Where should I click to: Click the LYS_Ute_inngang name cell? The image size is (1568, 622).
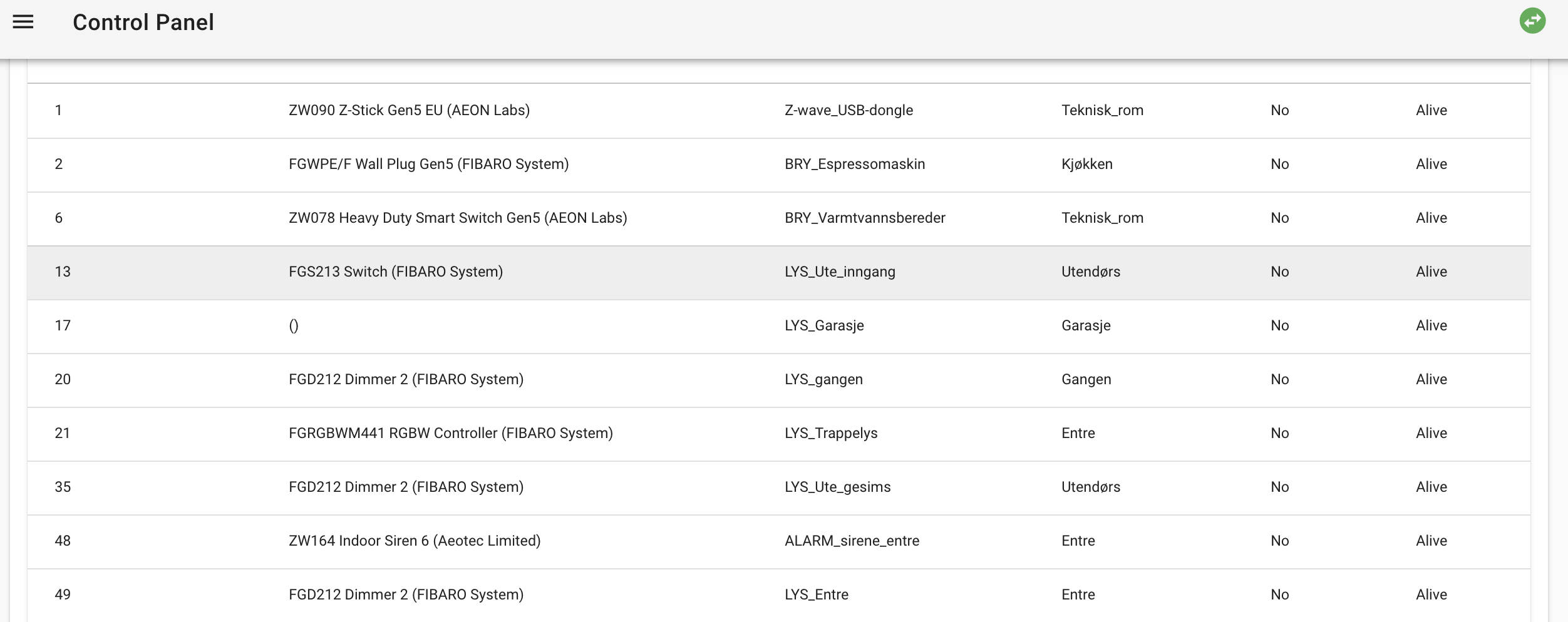(840, 272)
